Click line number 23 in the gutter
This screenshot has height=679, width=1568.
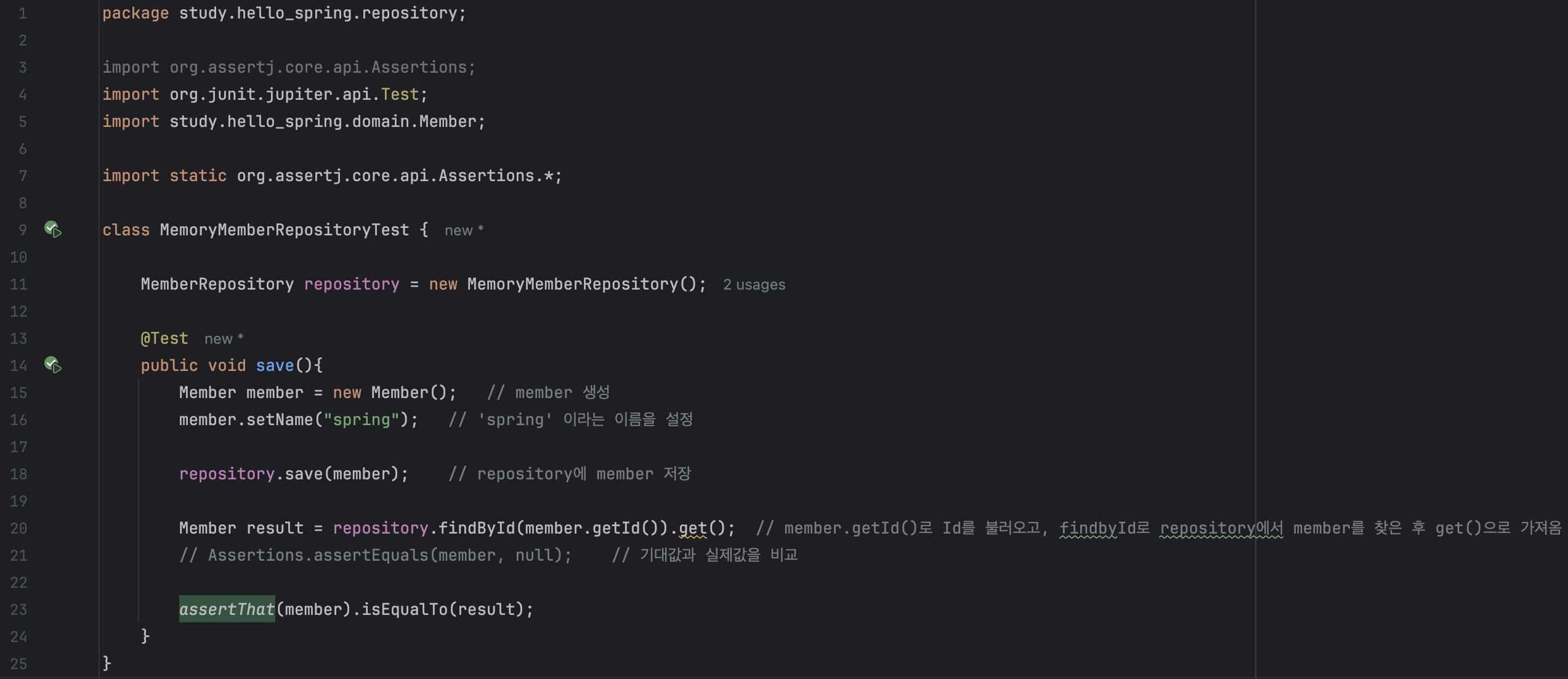pos(19,609)
